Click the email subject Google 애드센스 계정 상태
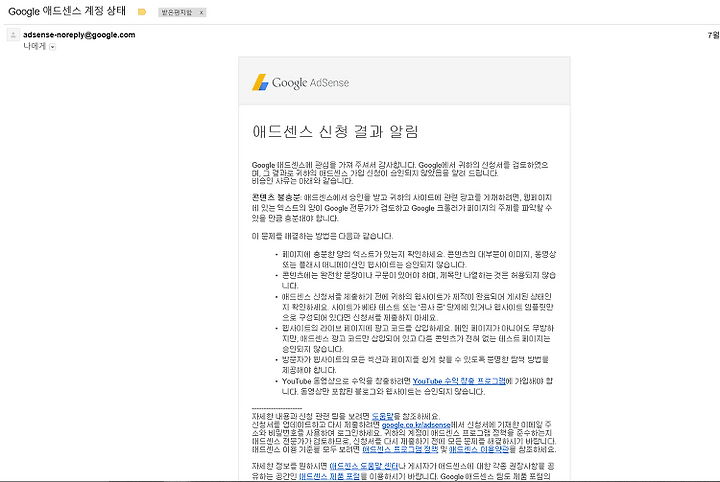This screenshot has height=482, width=720. 67,11
